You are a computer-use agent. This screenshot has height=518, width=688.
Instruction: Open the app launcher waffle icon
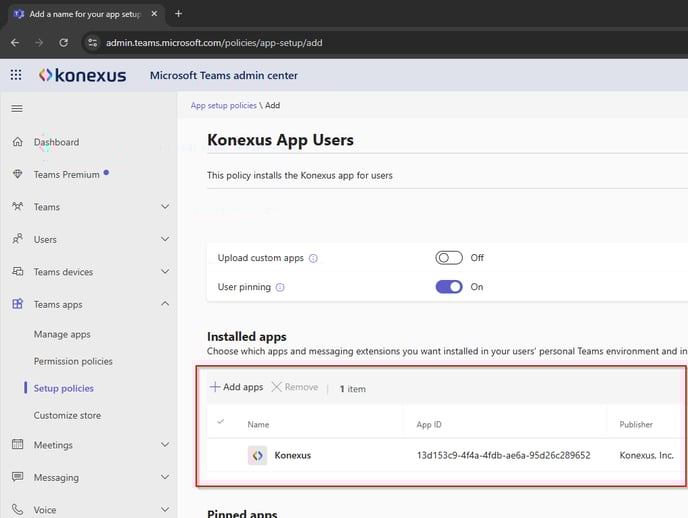pyautogui.click(x=16, y=75)
